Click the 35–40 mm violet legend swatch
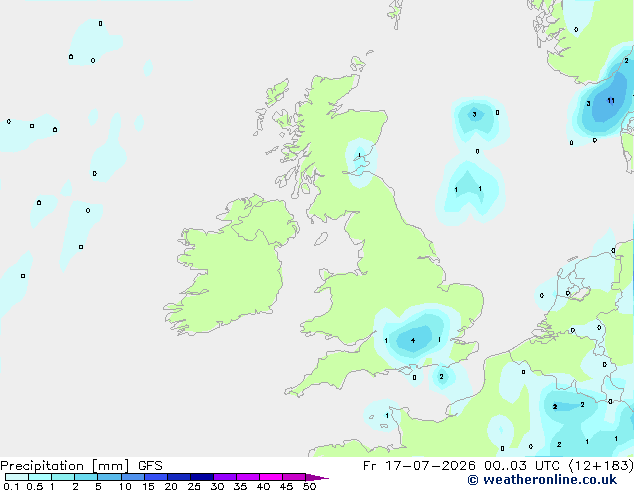The height and width of the screenshot is (490, 634). (248, 477)
